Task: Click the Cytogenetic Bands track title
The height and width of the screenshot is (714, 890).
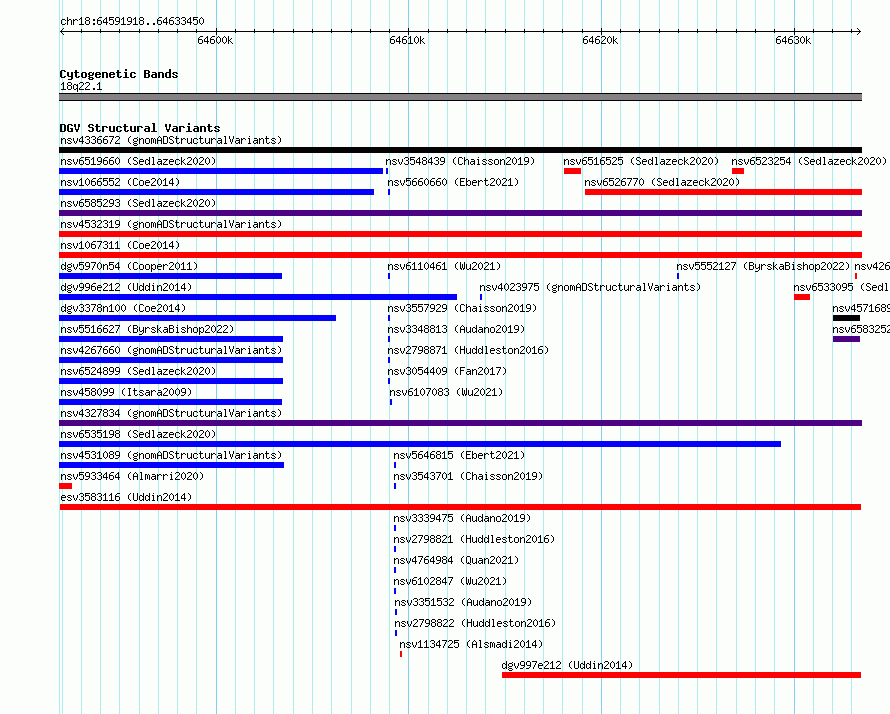Action: (119, 74)
